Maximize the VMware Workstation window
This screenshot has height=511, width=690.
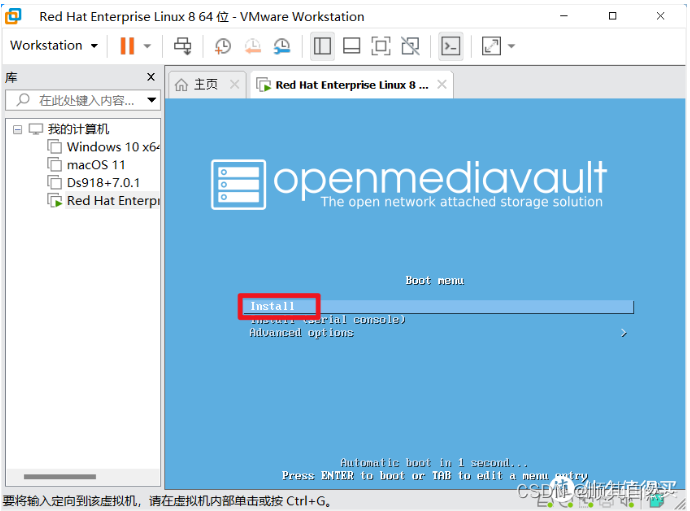pos(612,16)
